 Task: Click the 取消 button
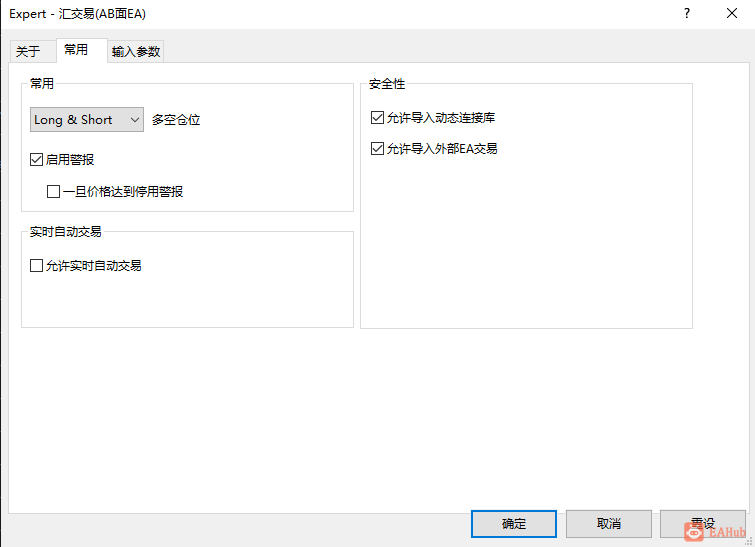click(609, 524)
